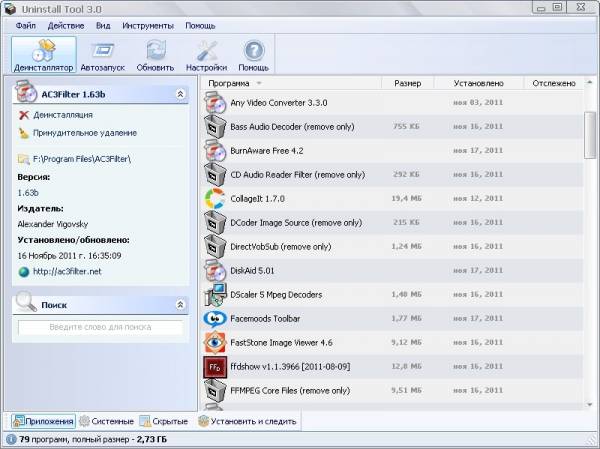
Task: Click the folder icon beside F:\Program Files\AC3Filter\
Action: pyautogui.click(x=24, y=159)
